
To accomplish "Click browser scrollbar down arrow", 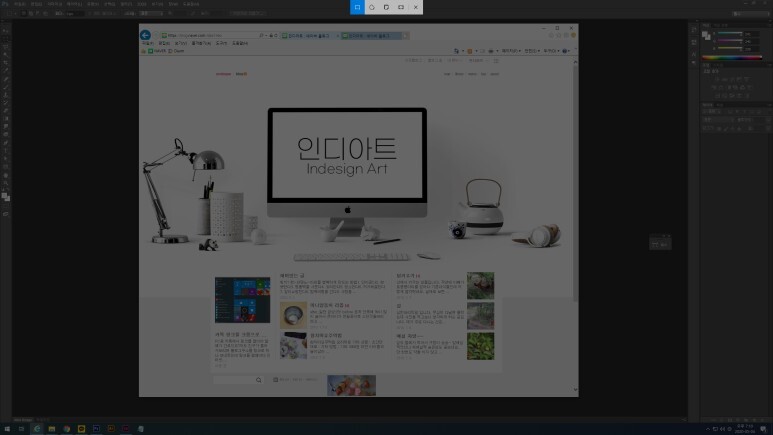I will [575, 390].
